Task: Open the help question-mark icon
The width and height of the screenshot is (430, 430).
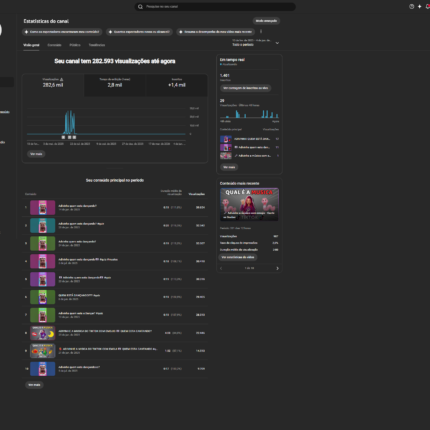Action: tap(412, 7)
